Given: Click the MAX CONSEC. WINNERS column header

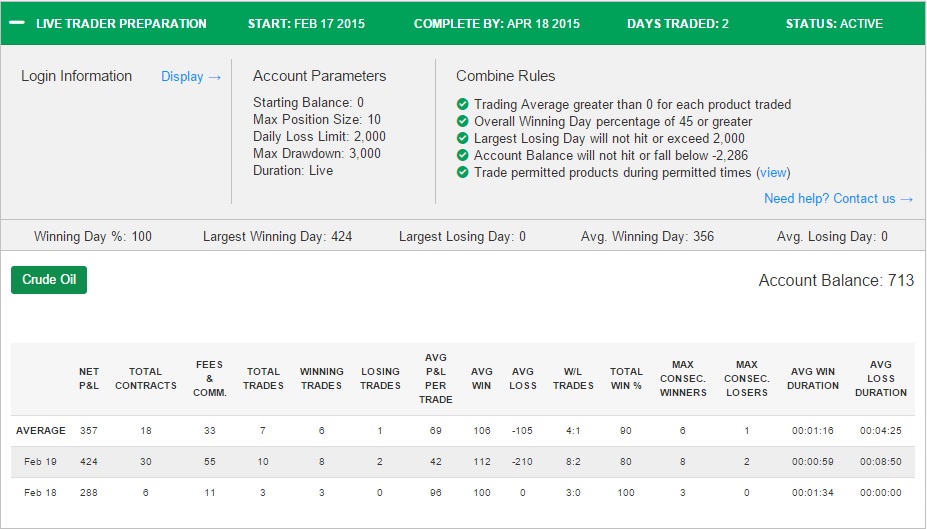Looking at the screenshot, I should tap(683, 379).
